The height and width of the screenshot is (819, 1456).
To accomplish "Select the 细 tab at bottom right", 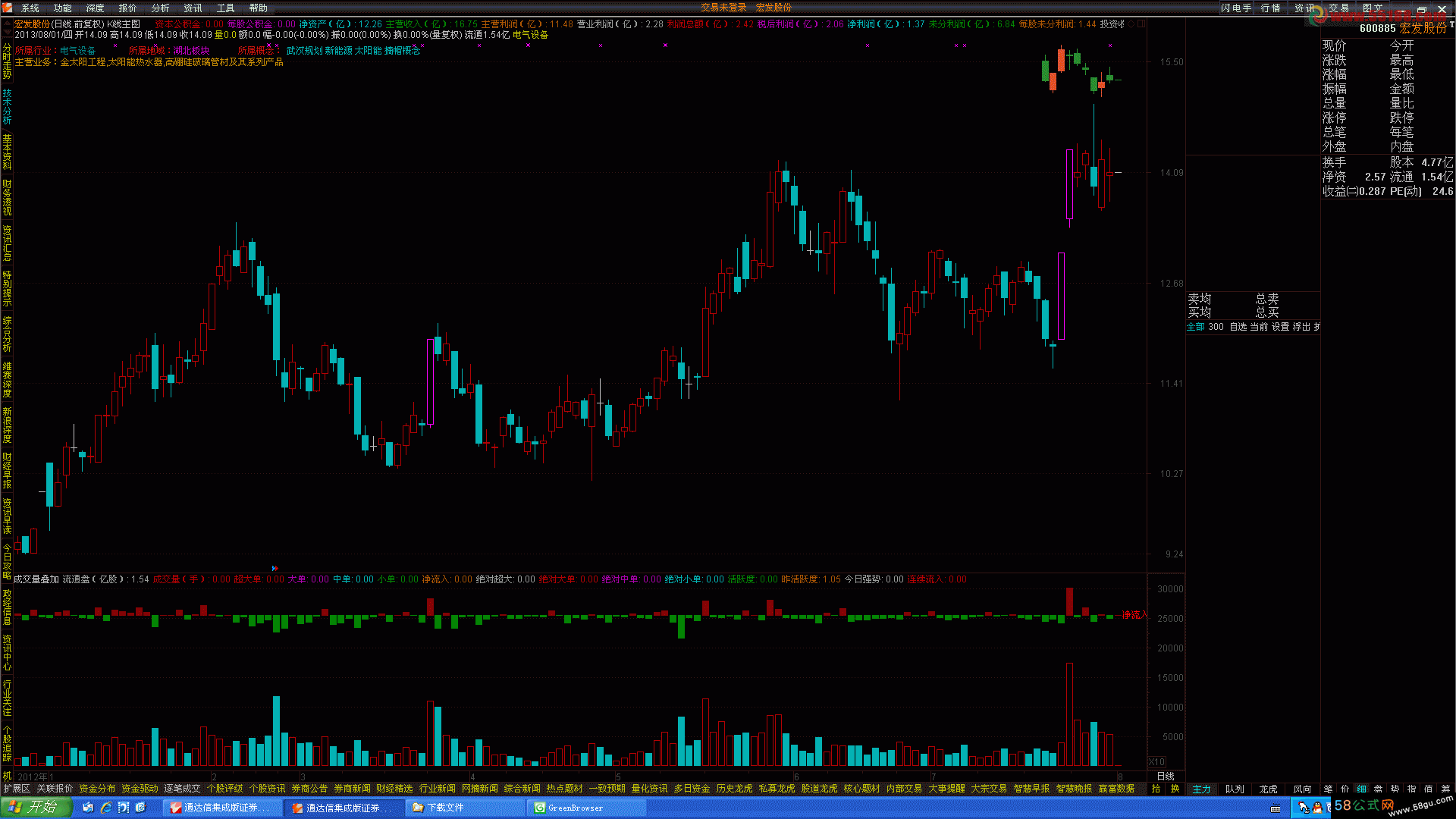I will (x=1362, y=789).
